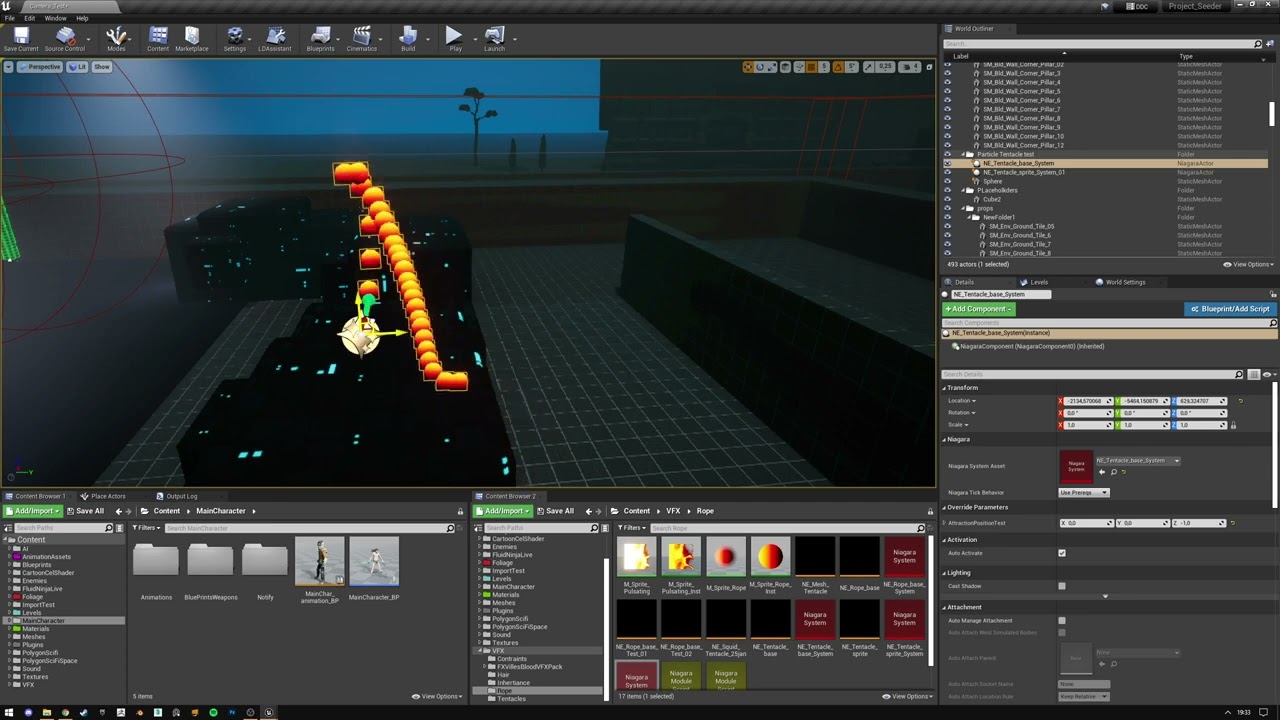The width and height of the screenshot is (1280, 720).
Task: Open the Blueprints toolbar icon
Action: pos(321,39)
